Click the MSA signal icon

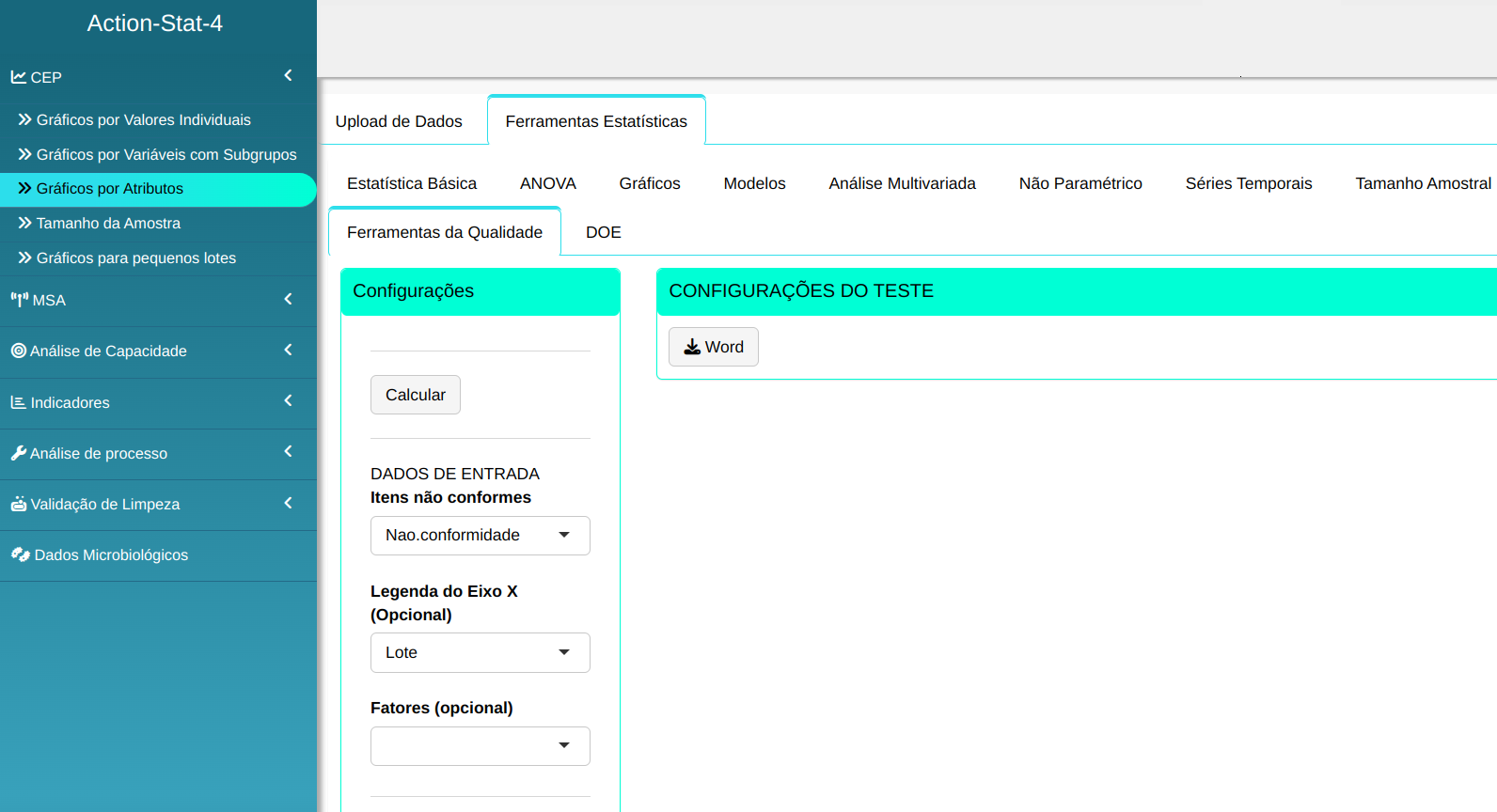pyautogui.click(x=19, y=300)
